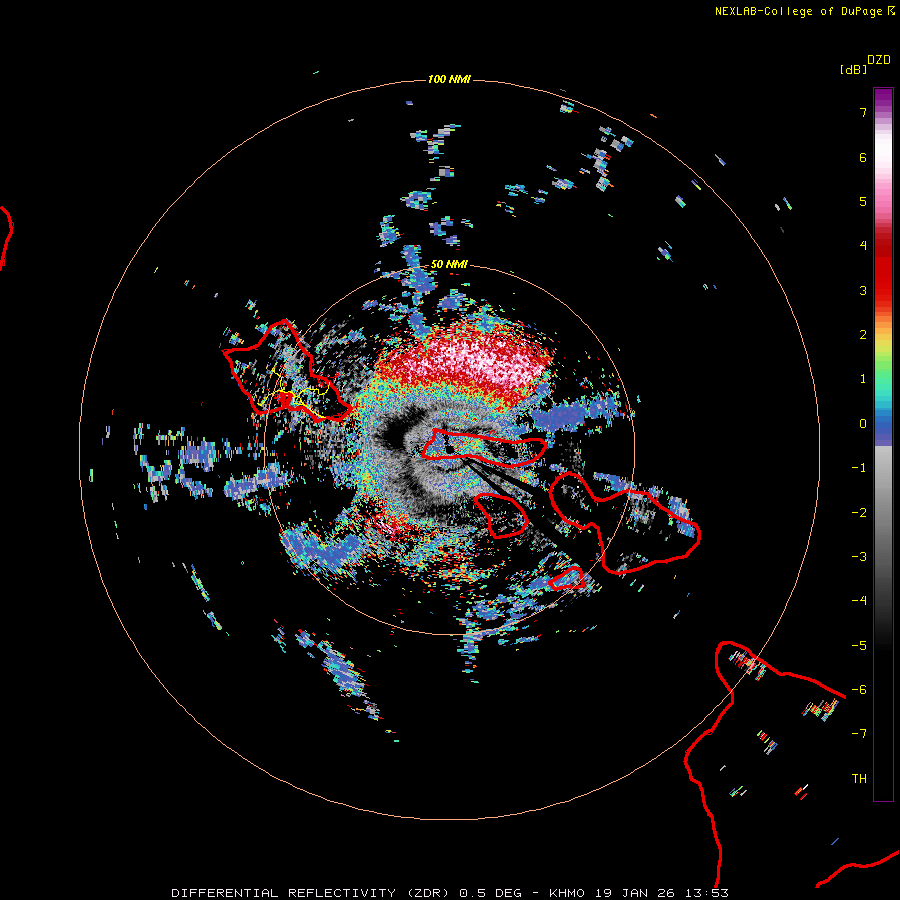Click the 3 dB tick on the color scale

pyautogui.click(x=863, y=290)
